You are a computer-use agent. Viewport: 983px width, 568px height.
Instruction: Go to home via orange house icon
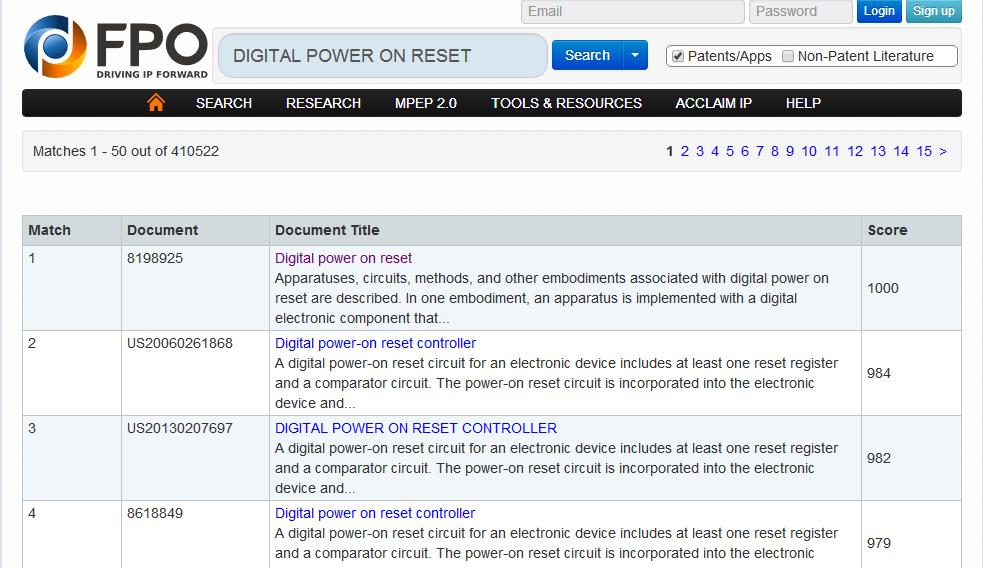point(155,103)
